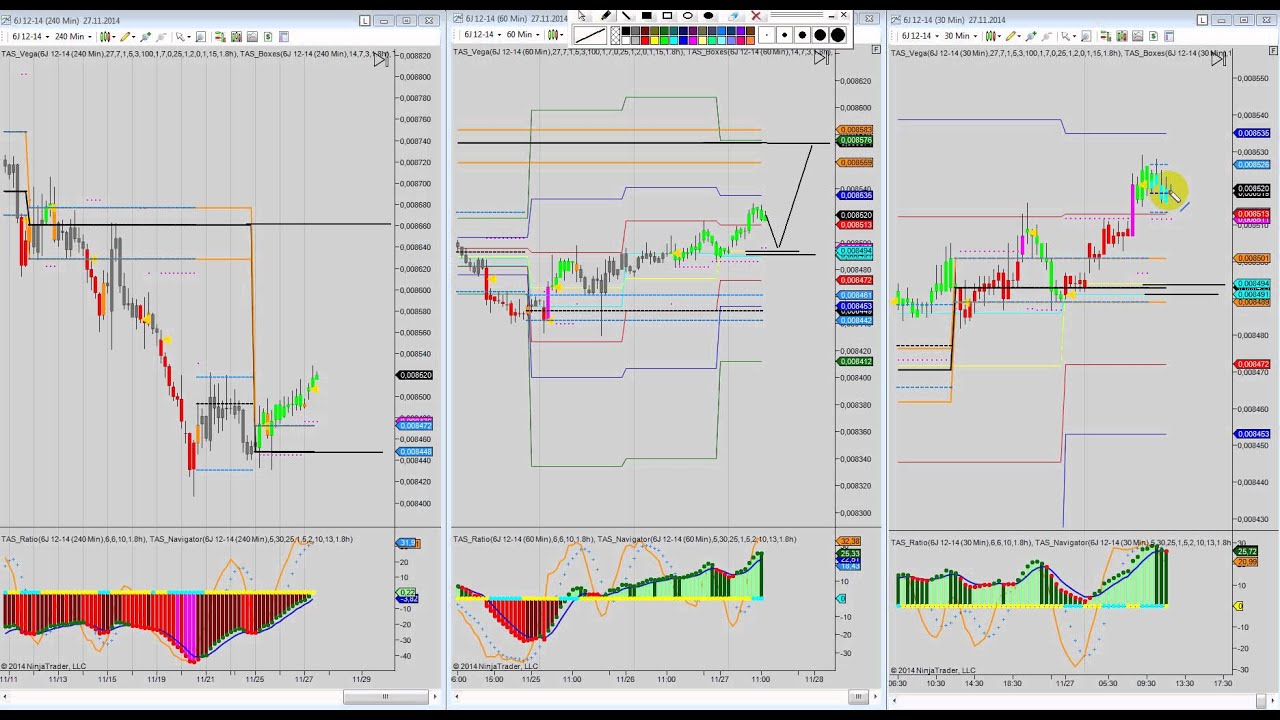
Task: Pick the white color swatch
Action: (x=626, y=40)
